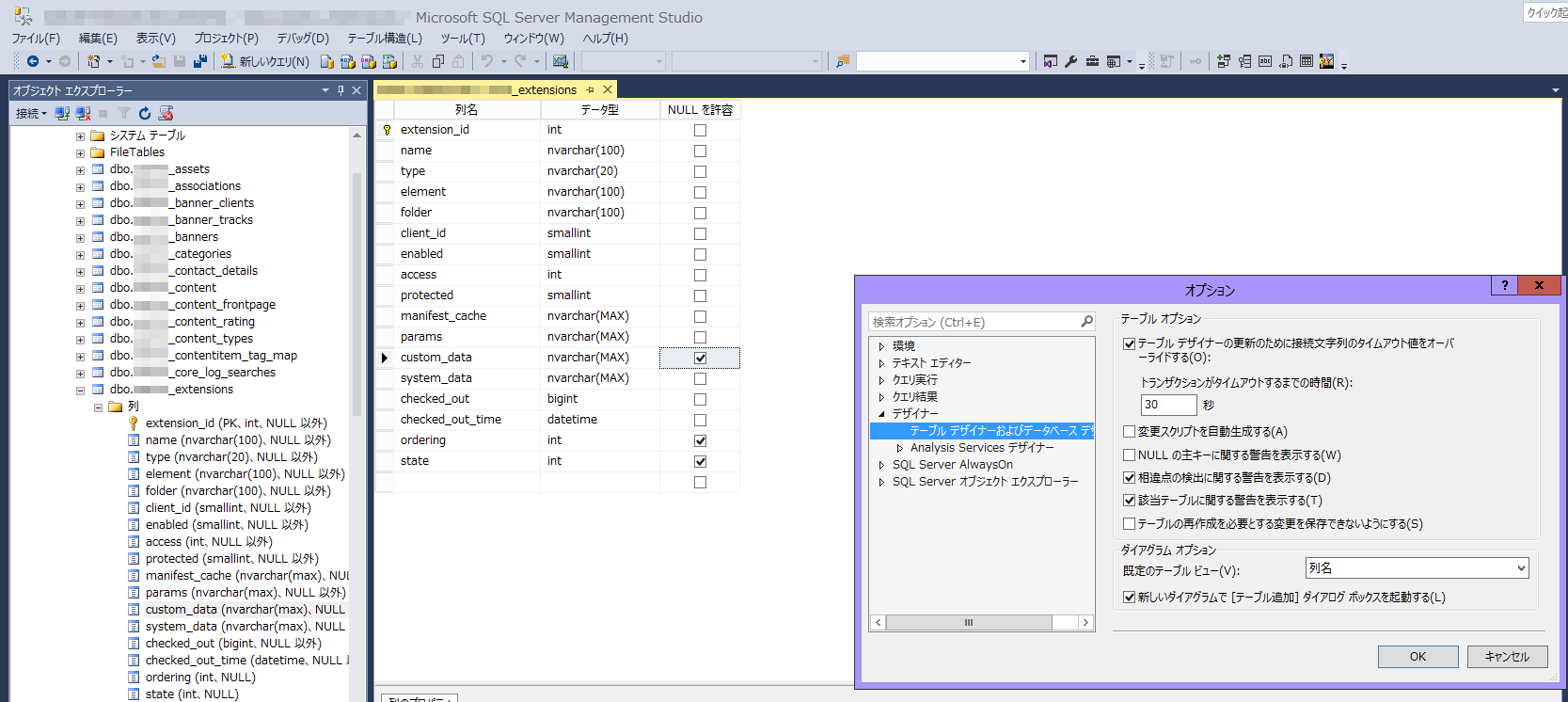Enable auto-generate change scripts checkbox (変更スクリプトを自動生成する)

click(1129, 431)
